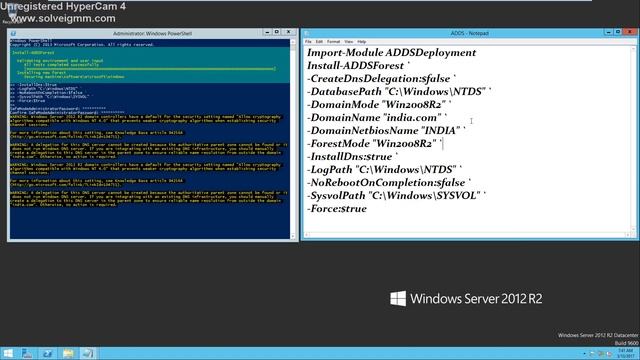The height and width of the screenshot is (360, 640).
Task: Click Notepad horizontal scrollbar left arrow
Action: click(x=307, y=235)
